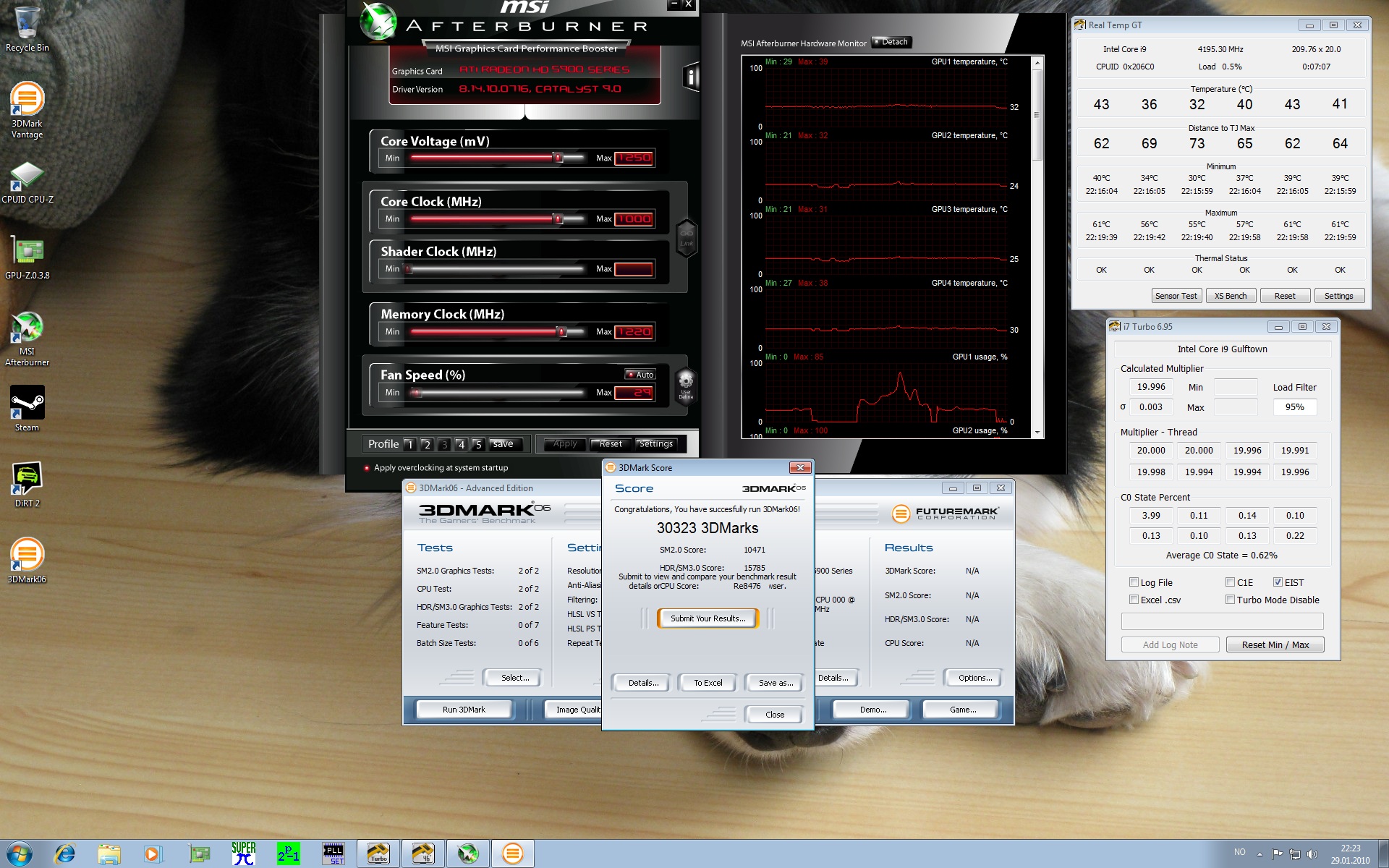Open Options in 3DMark06 Results
This screenshot has width=1389, height=868.
coord(974,678)
